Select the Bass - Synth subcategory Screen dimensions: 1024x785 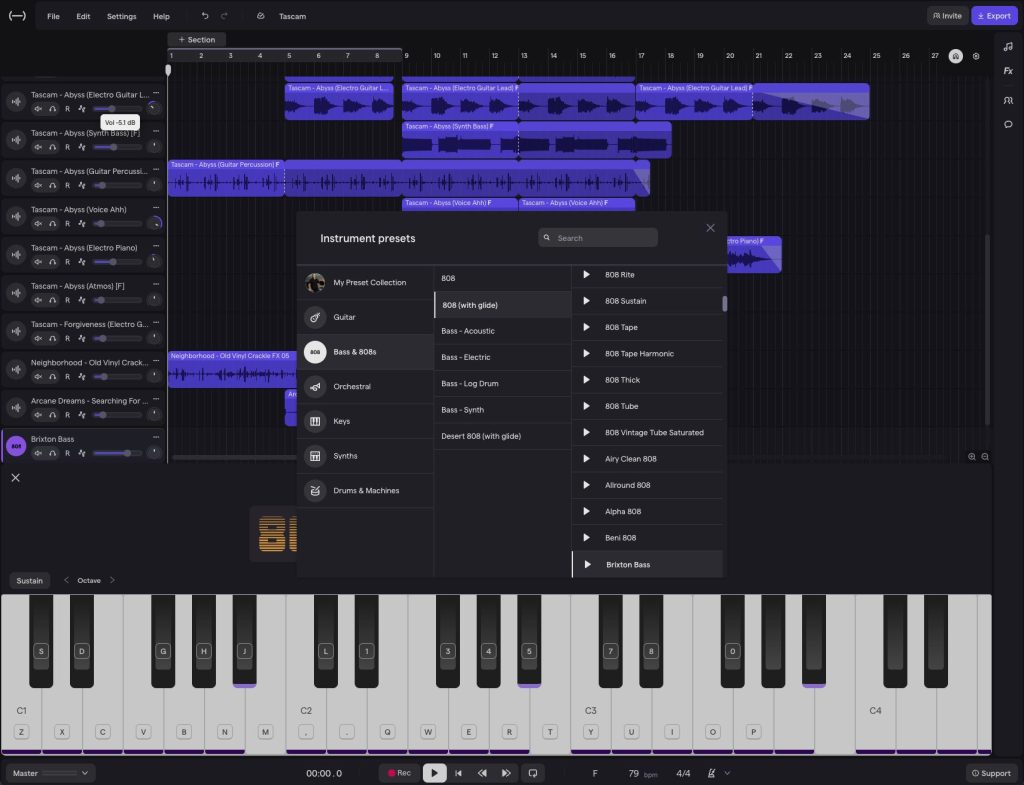[502, 410]
